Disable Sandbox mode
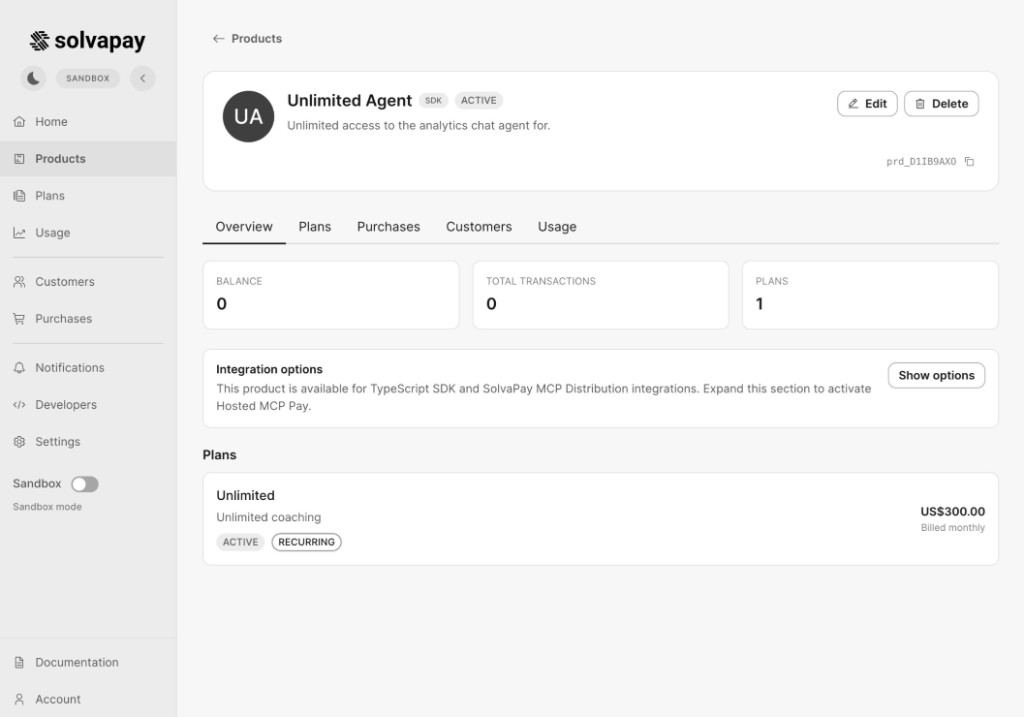1024x717 pixels. click(x=85, y=483)
